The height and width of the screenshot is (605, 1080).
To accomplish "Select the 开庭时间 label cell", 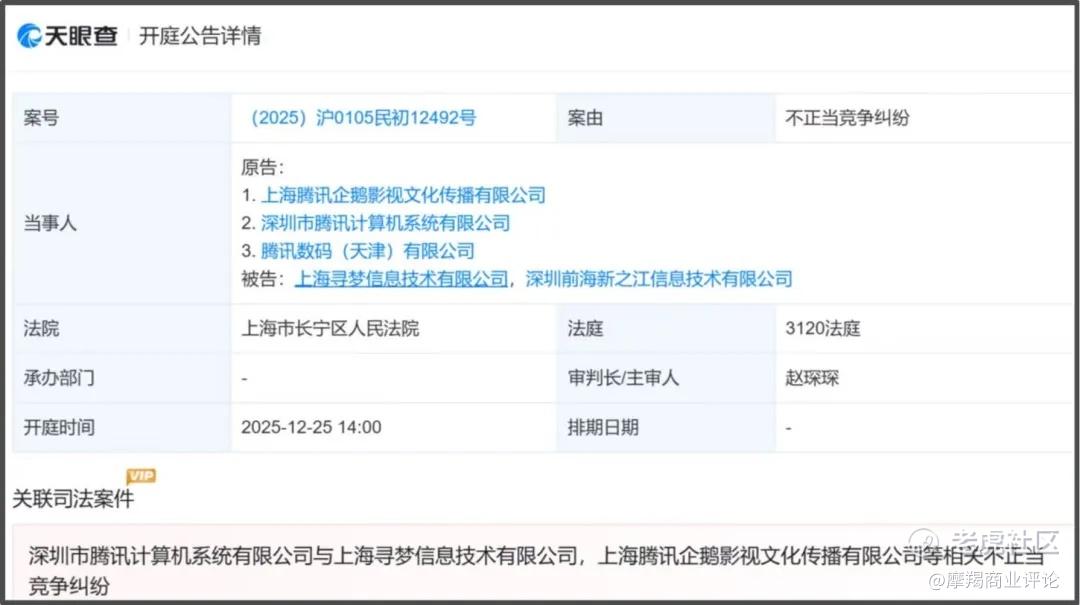I will click(121, 427).
